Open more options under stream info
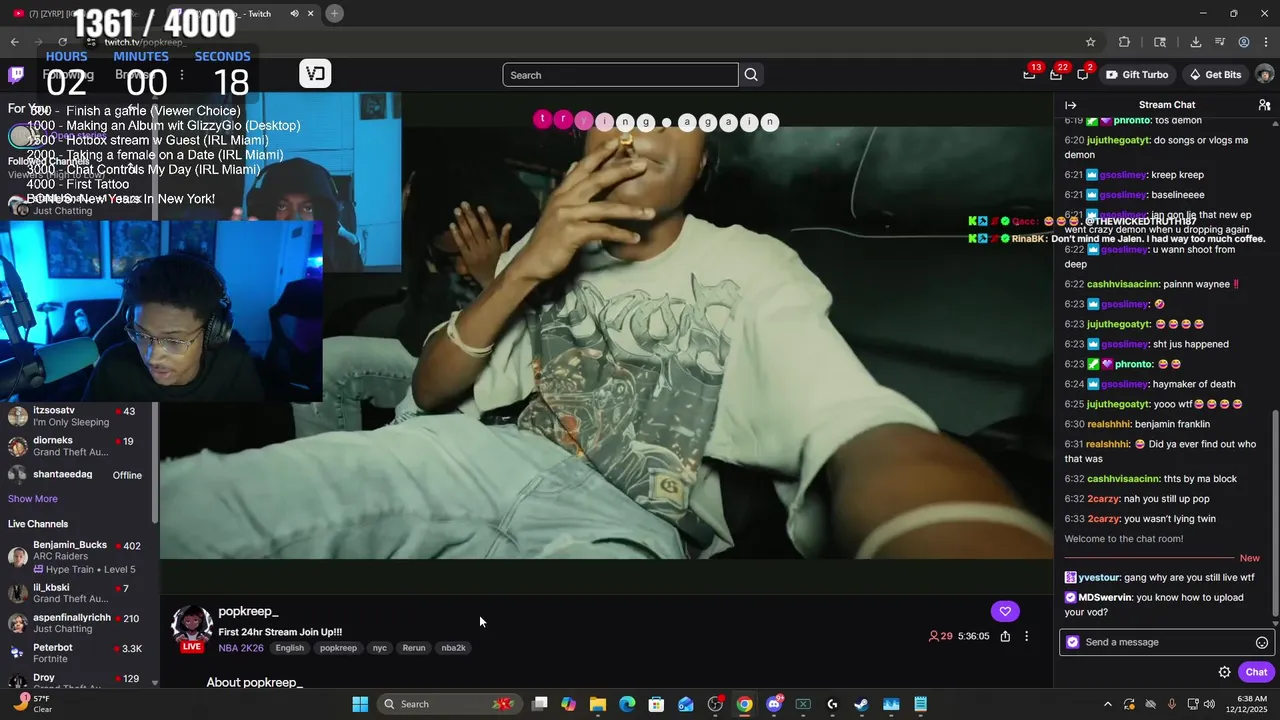Image resolution: width=1280 pixels, height=720 pixels. pos(1026,636)
